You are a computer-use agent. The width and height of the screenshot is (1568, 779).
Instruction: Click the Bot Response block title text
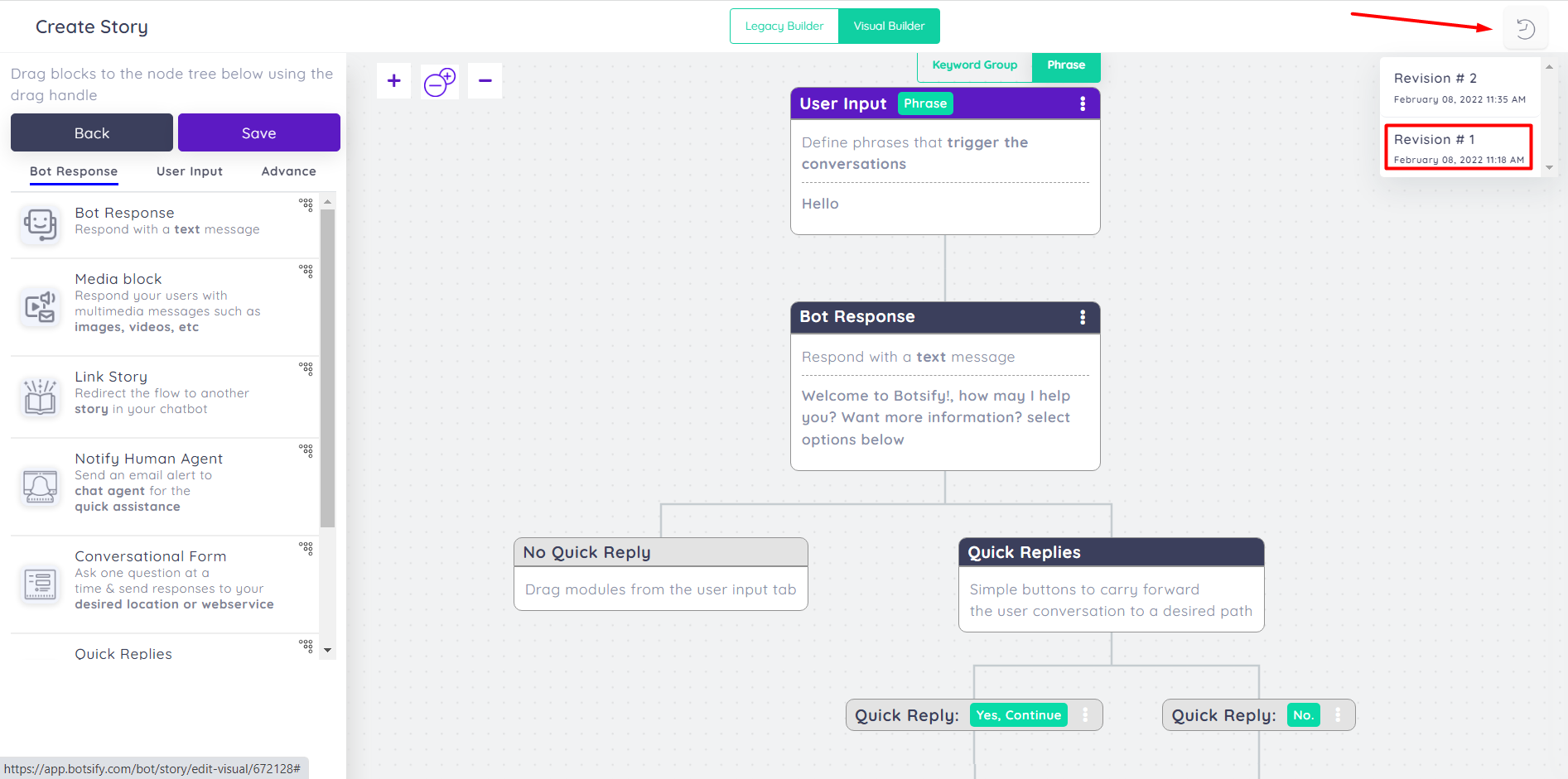[124, 213]
